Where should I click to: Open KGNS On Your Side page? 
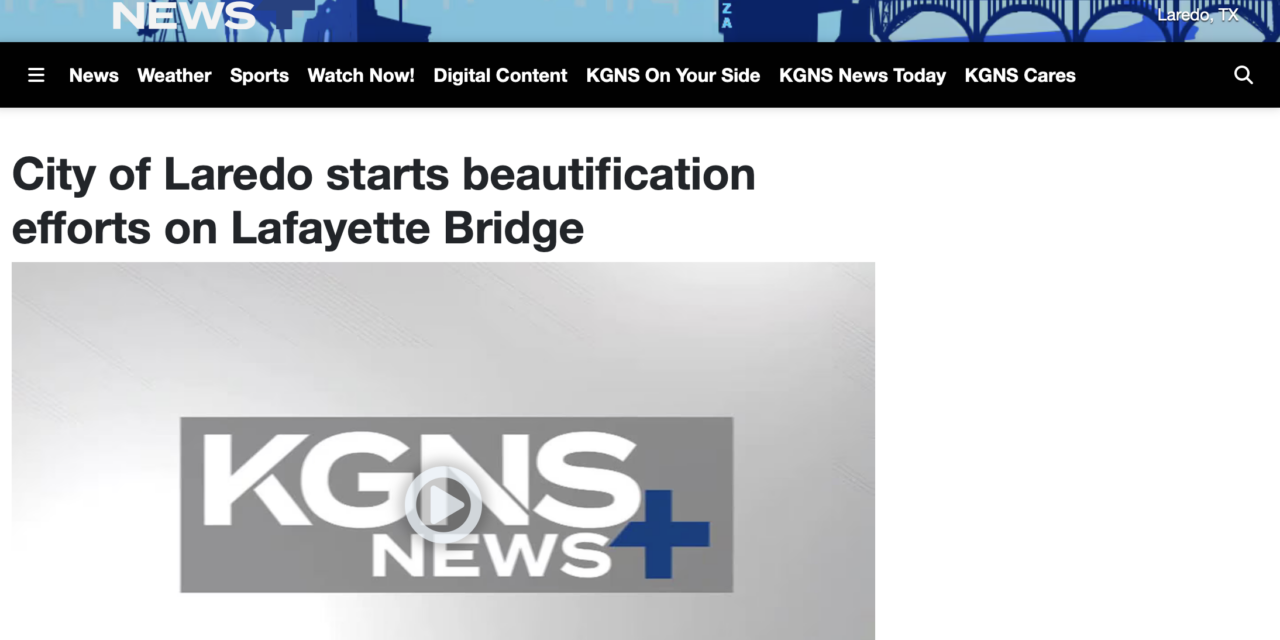pyautogui.click(x=672, y=75)
